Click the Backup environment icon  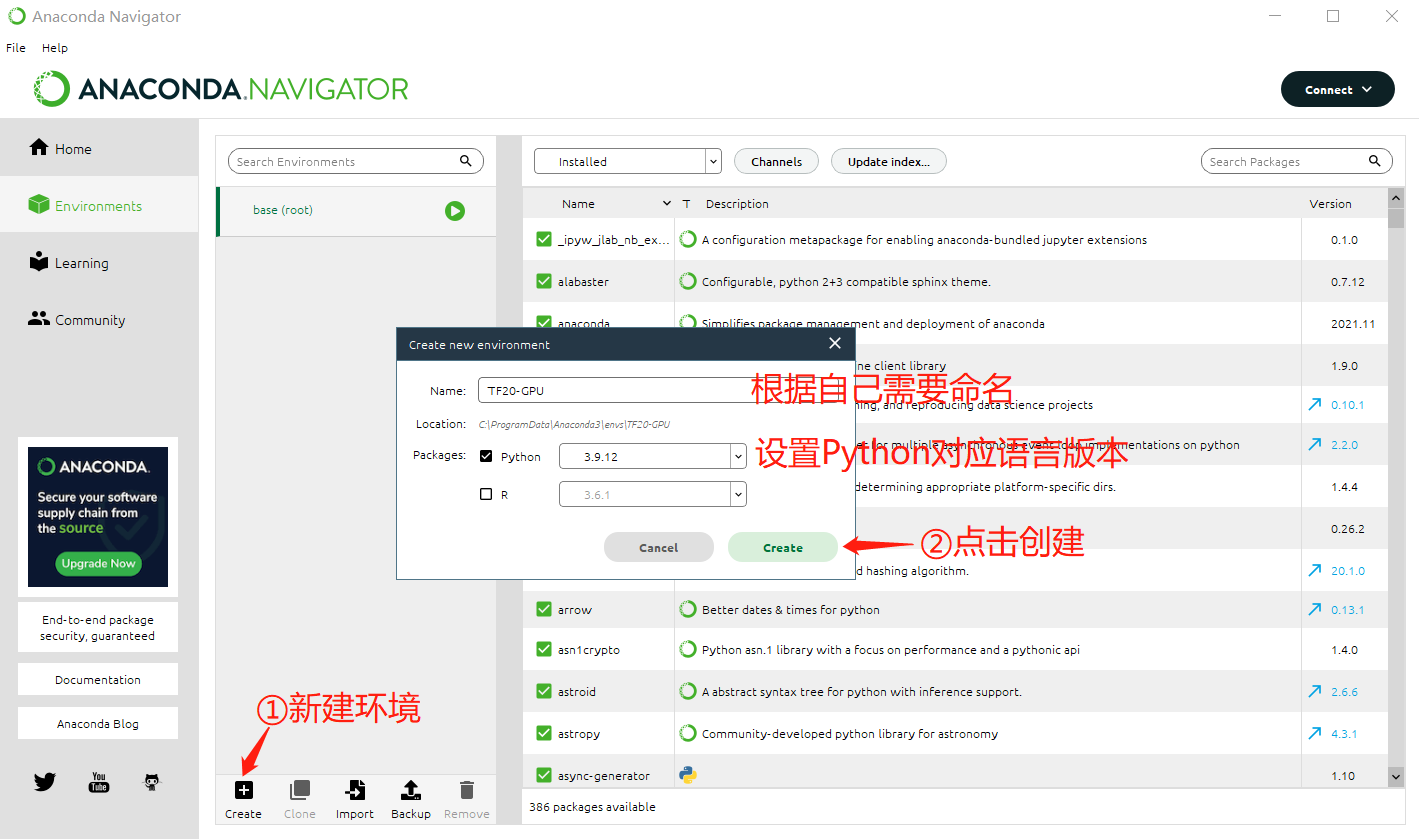pyautogui.click(x=410, y=790)
